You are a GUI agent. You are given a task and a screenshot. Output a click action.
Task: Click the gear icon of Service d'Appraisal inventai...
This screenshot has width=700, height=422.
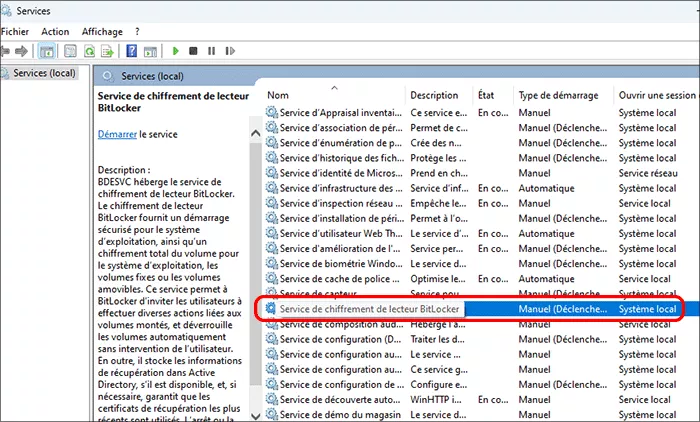(271, 112)
